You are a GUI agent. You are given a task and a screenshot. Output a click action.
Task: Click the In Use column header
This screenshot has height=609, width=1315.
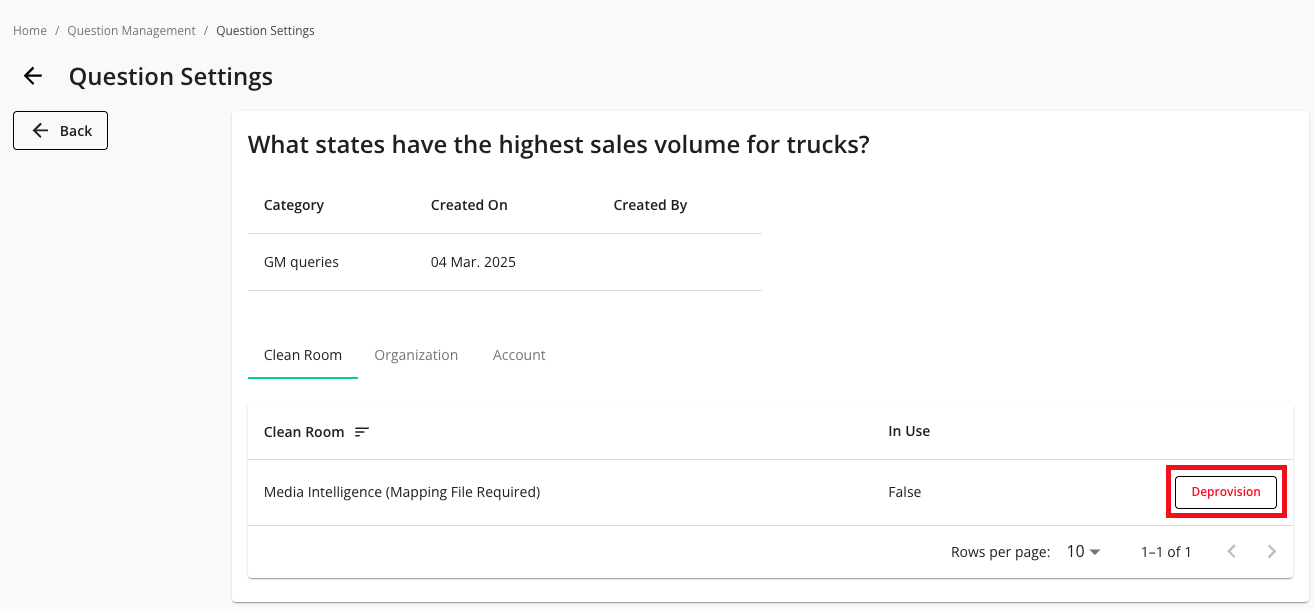(909, 431)
